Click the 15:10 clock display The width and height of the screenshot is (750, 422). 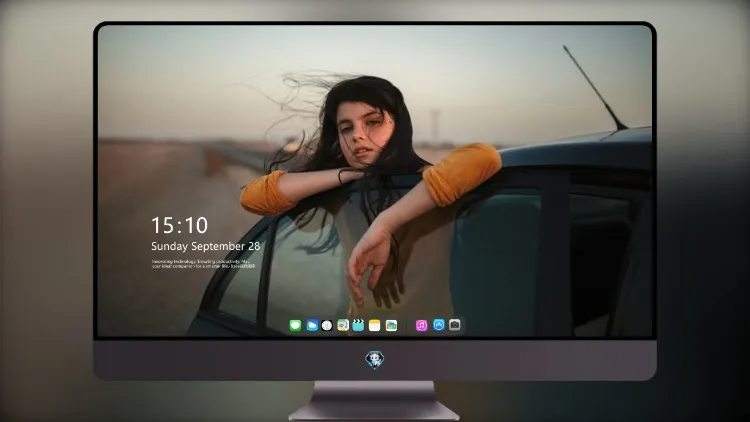coord(179,225)
